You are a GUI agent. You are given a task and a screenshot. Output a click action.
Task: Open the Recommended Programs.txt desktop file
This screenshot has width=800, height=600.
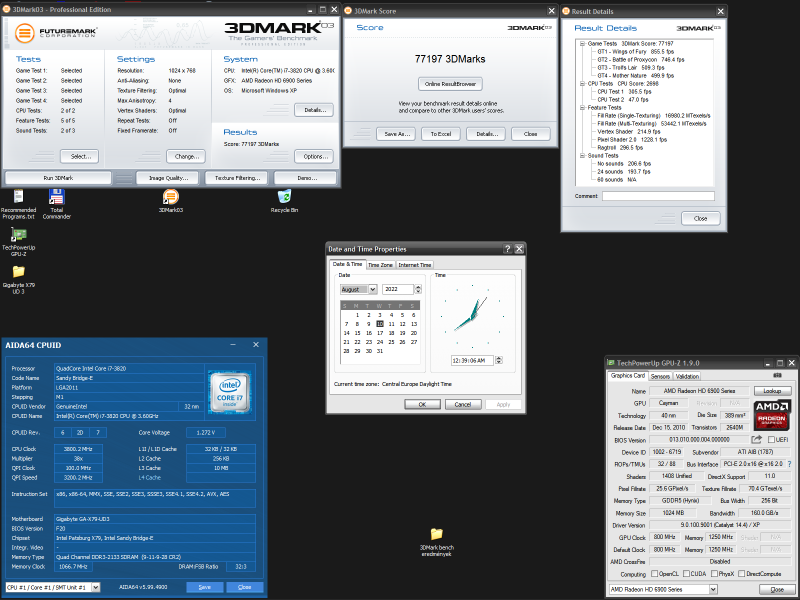18,204
